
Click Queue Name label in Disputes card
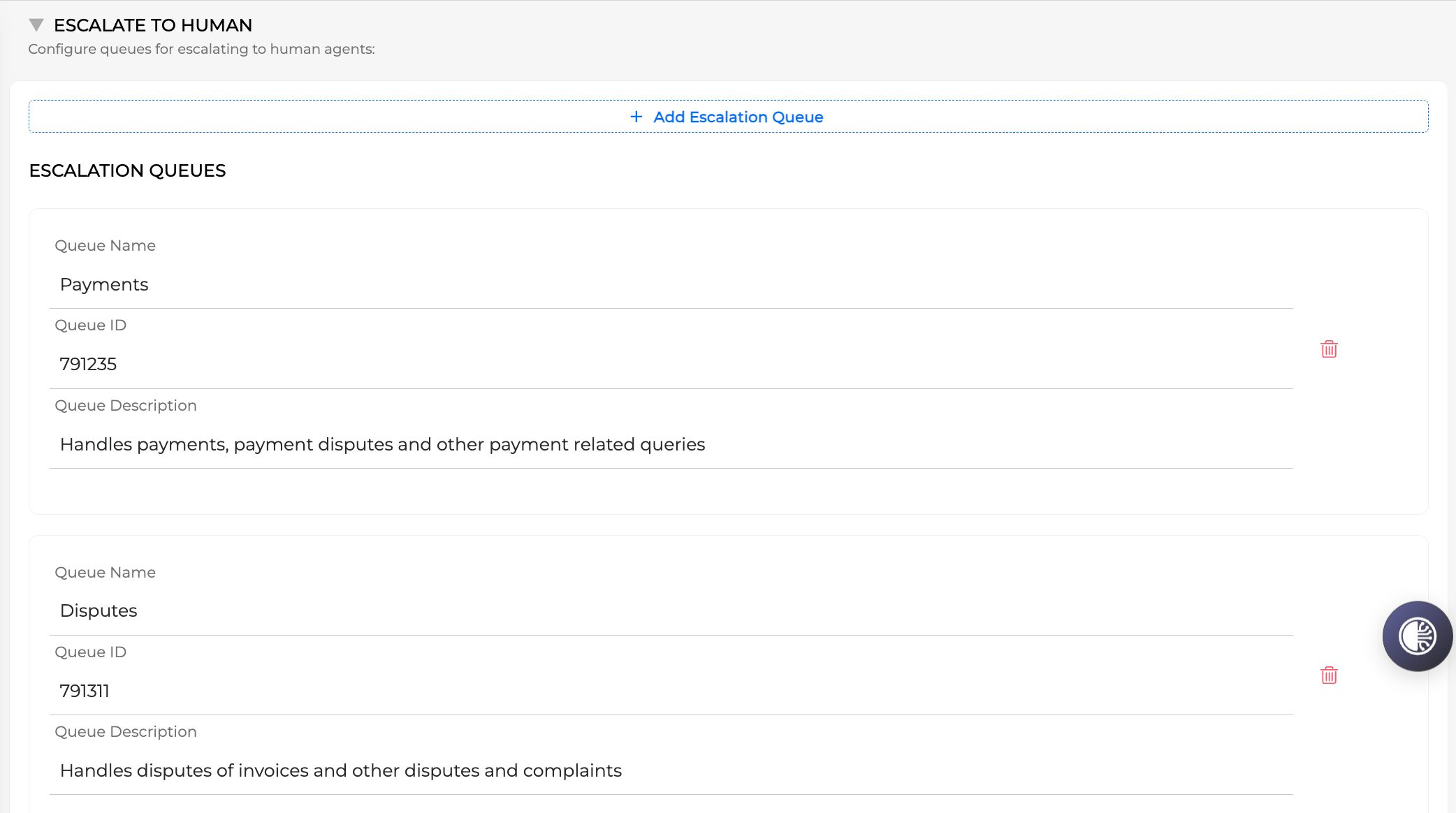click(105, 573)
